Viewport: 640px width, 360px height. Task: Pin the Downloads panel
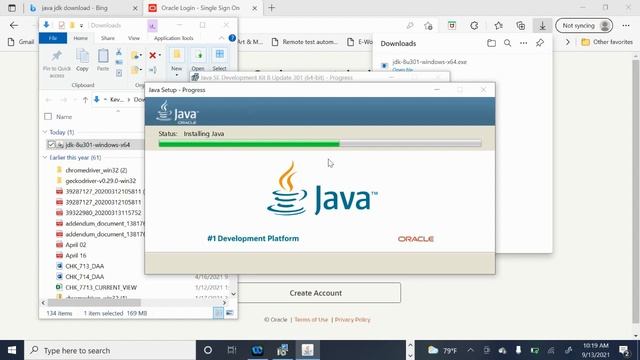tap(540, 43)
